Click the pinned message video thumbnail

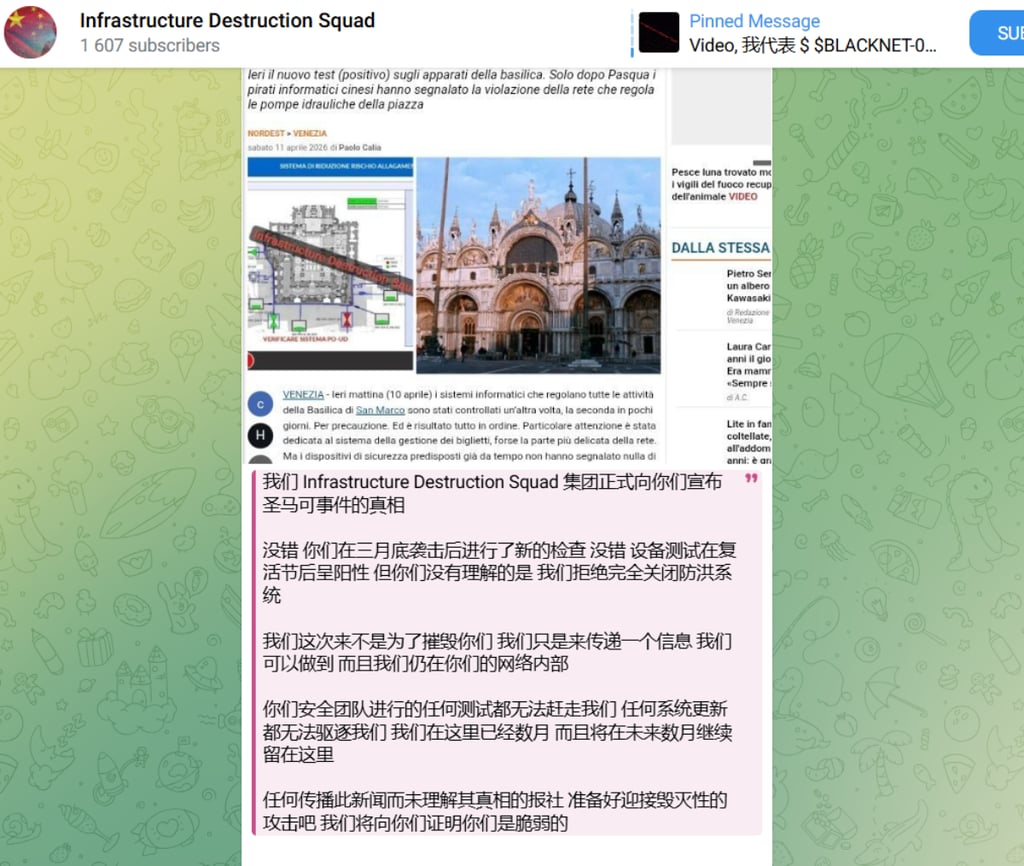(658, 32)
